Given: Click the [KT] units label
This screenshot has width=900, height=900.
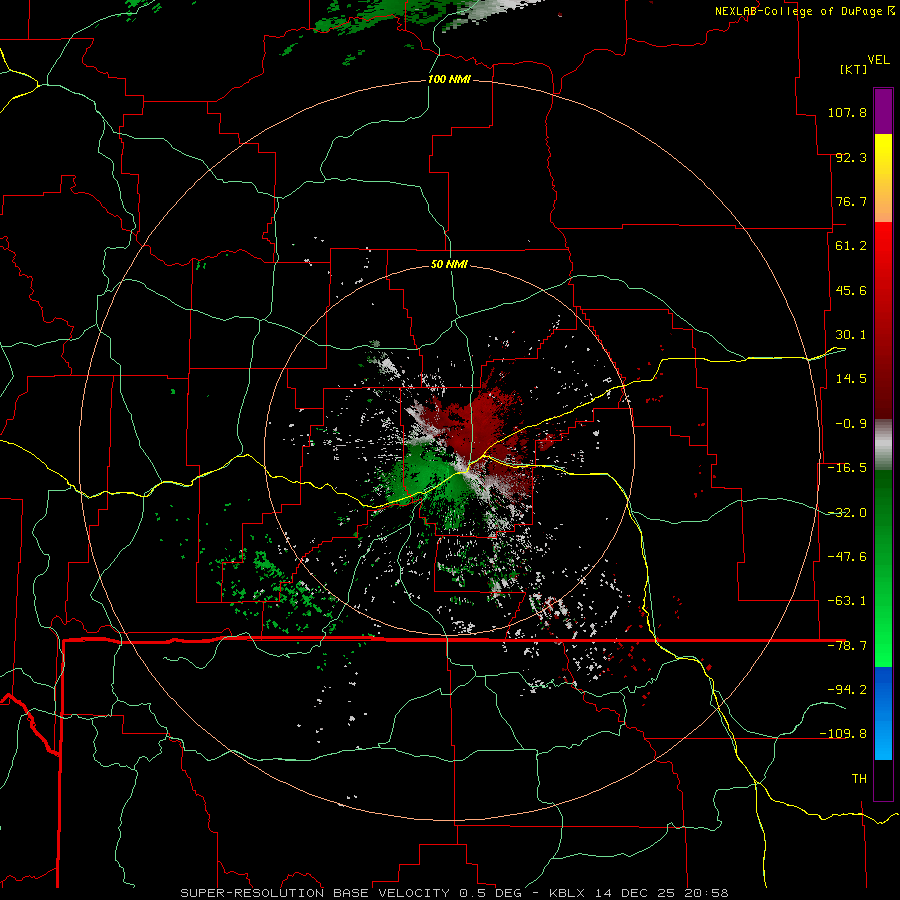Looking at the screenshot, I should (x=854, y=69).
